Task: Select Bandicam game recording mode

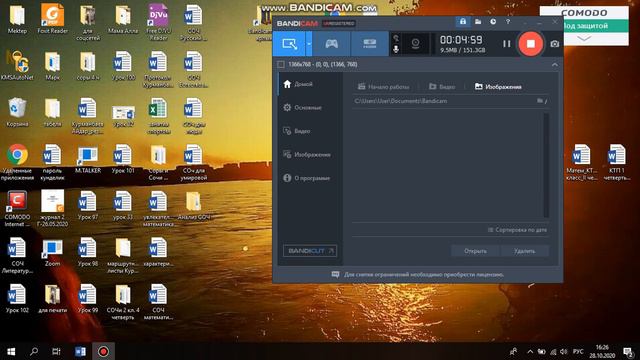Action: click(331, 44)
